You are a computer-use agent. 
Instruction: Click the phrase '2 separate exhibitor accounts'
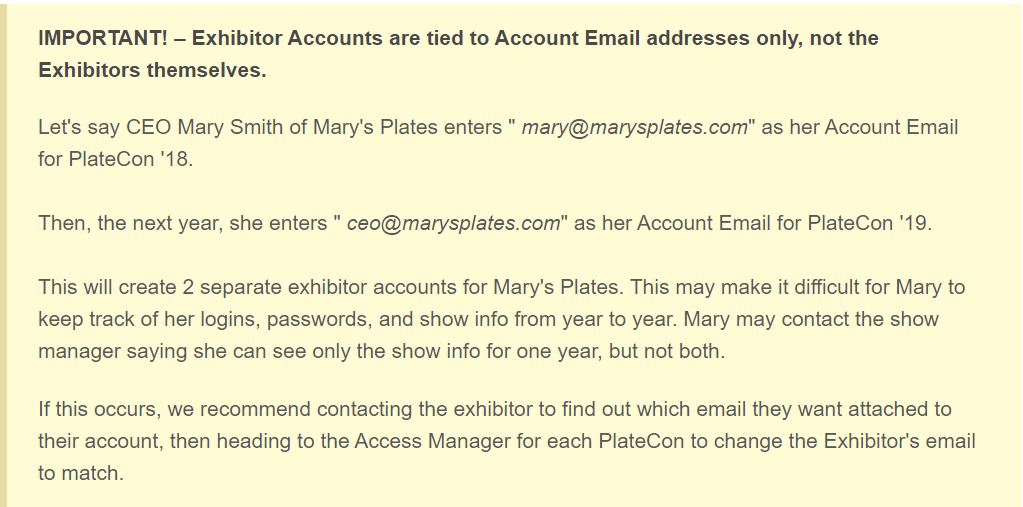(344, 287)
